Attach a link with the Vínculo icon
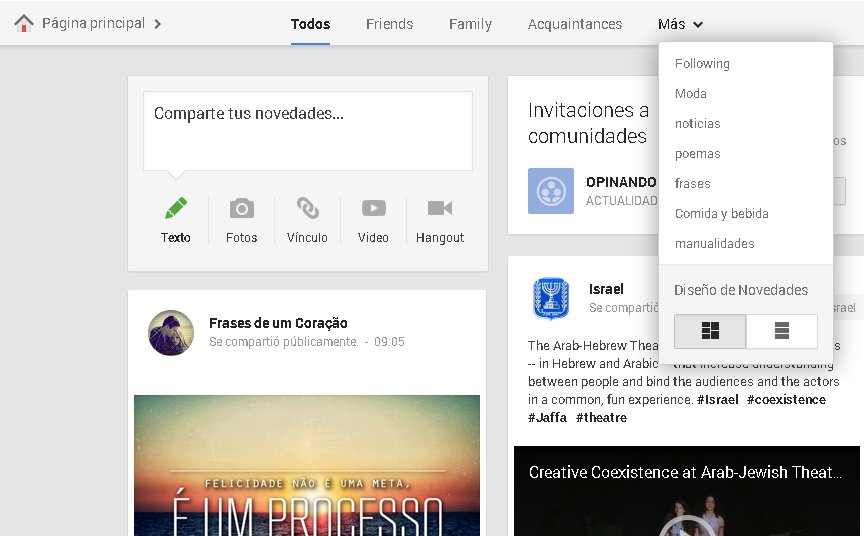The image size is (864, 536). click(307, 208)
